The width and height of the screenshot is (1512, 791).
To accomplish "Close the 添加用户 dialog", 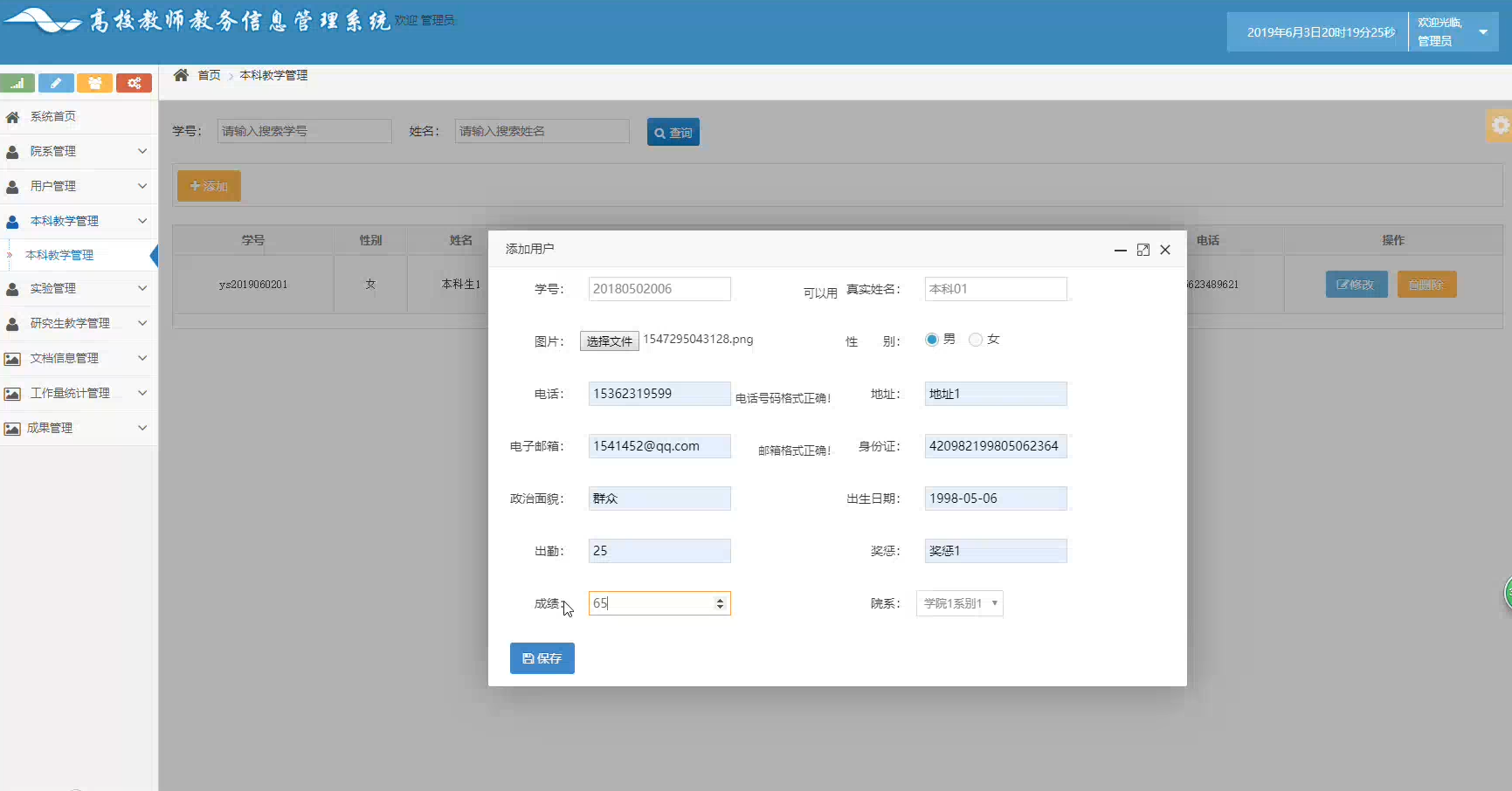I will coord(1165,250).
